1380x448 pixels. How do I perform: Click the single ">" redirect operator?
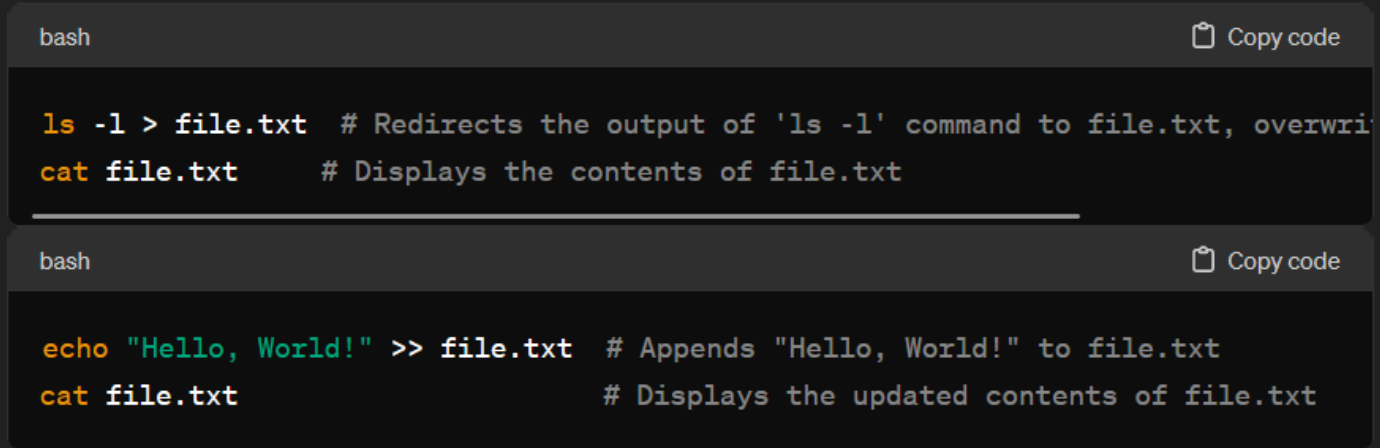[149, 126]
